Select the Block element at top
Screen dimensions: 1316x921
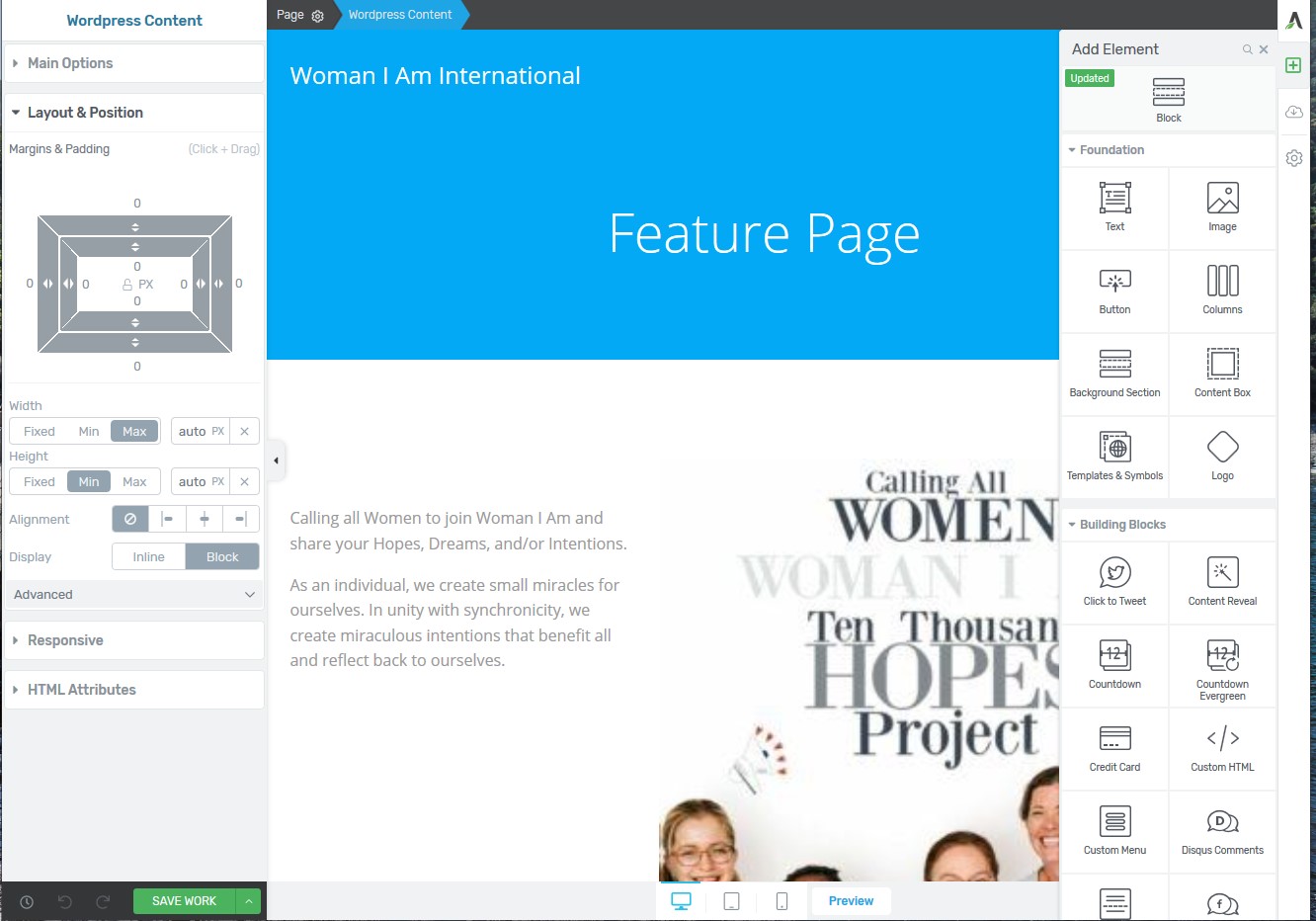pyautogui.click(x=1169, y=100)
